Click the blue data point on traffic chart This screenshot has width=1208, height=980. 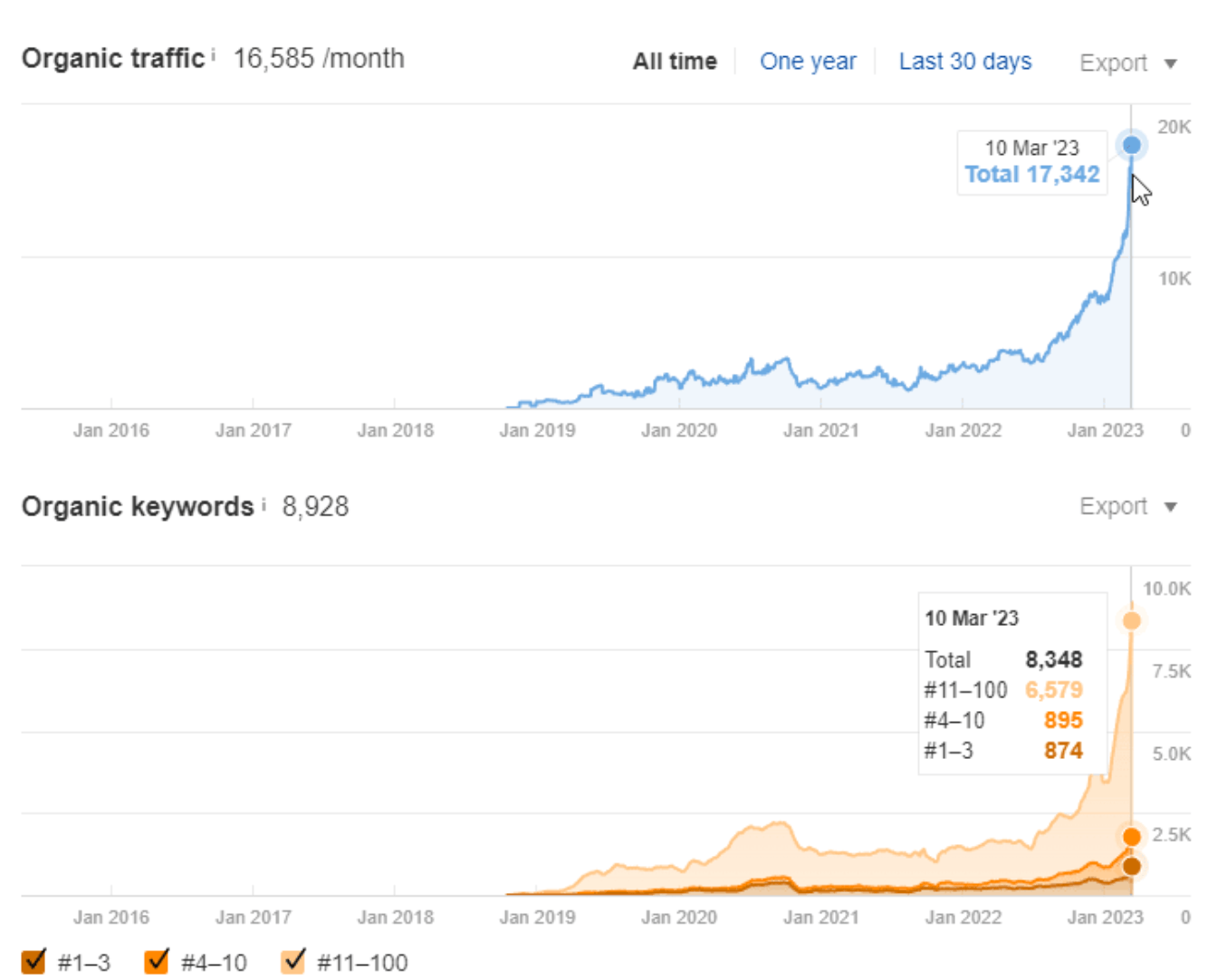(x=1131, y=145)
